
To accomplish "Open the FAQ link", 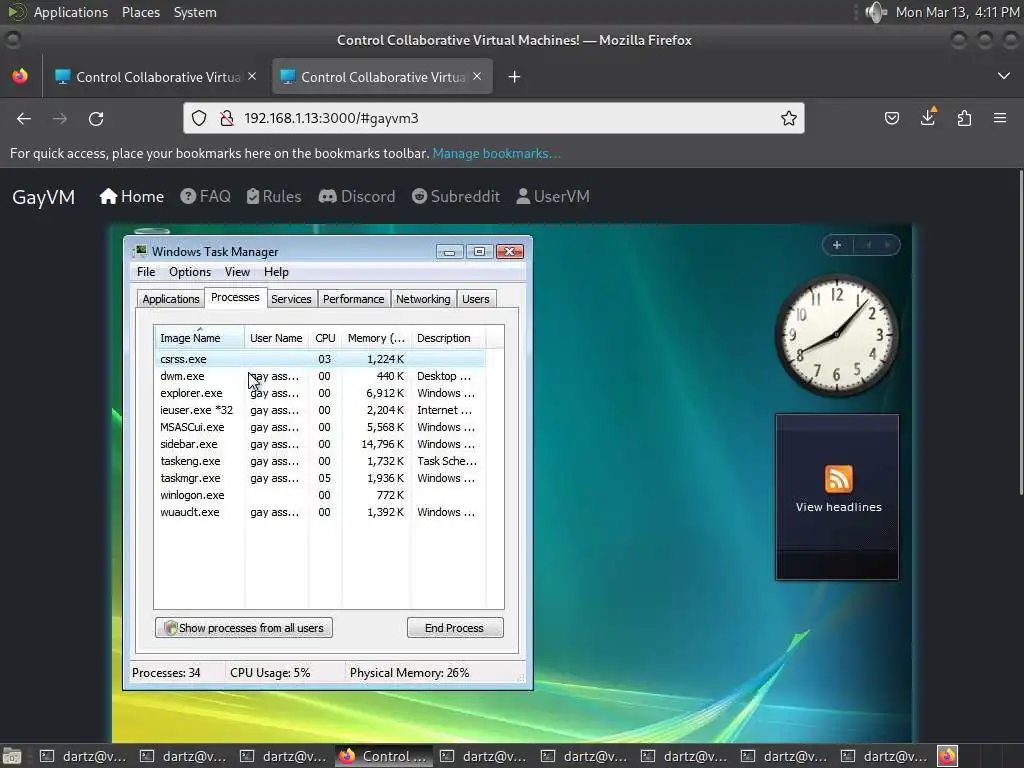I will [206, 197].
